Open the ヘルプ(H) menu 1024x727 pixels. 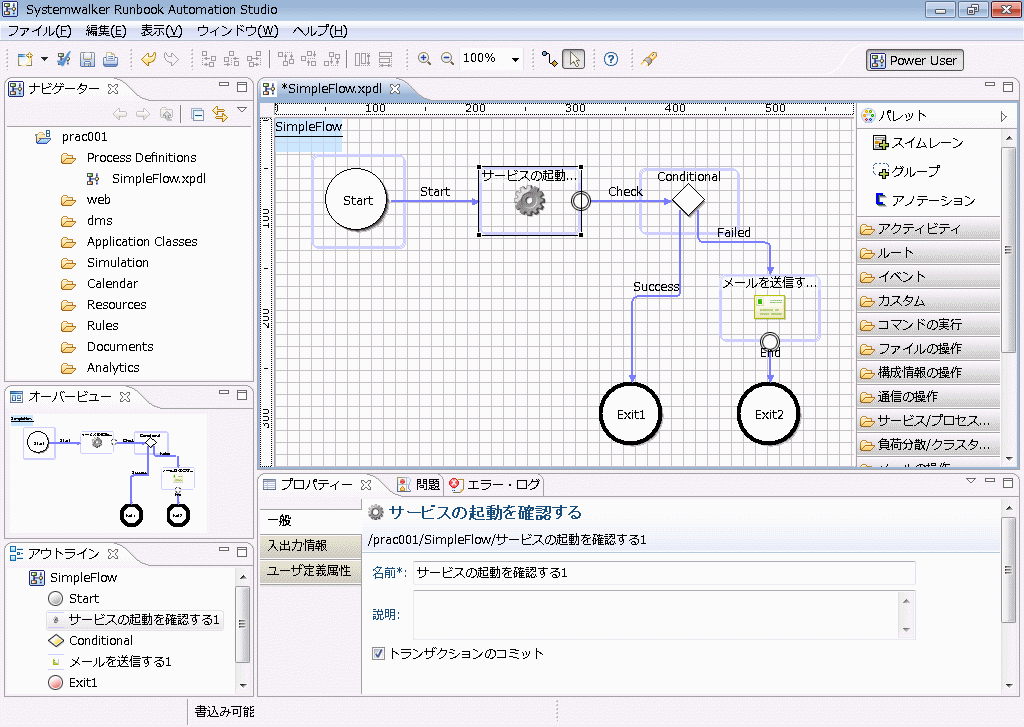[x=320, y=31]
